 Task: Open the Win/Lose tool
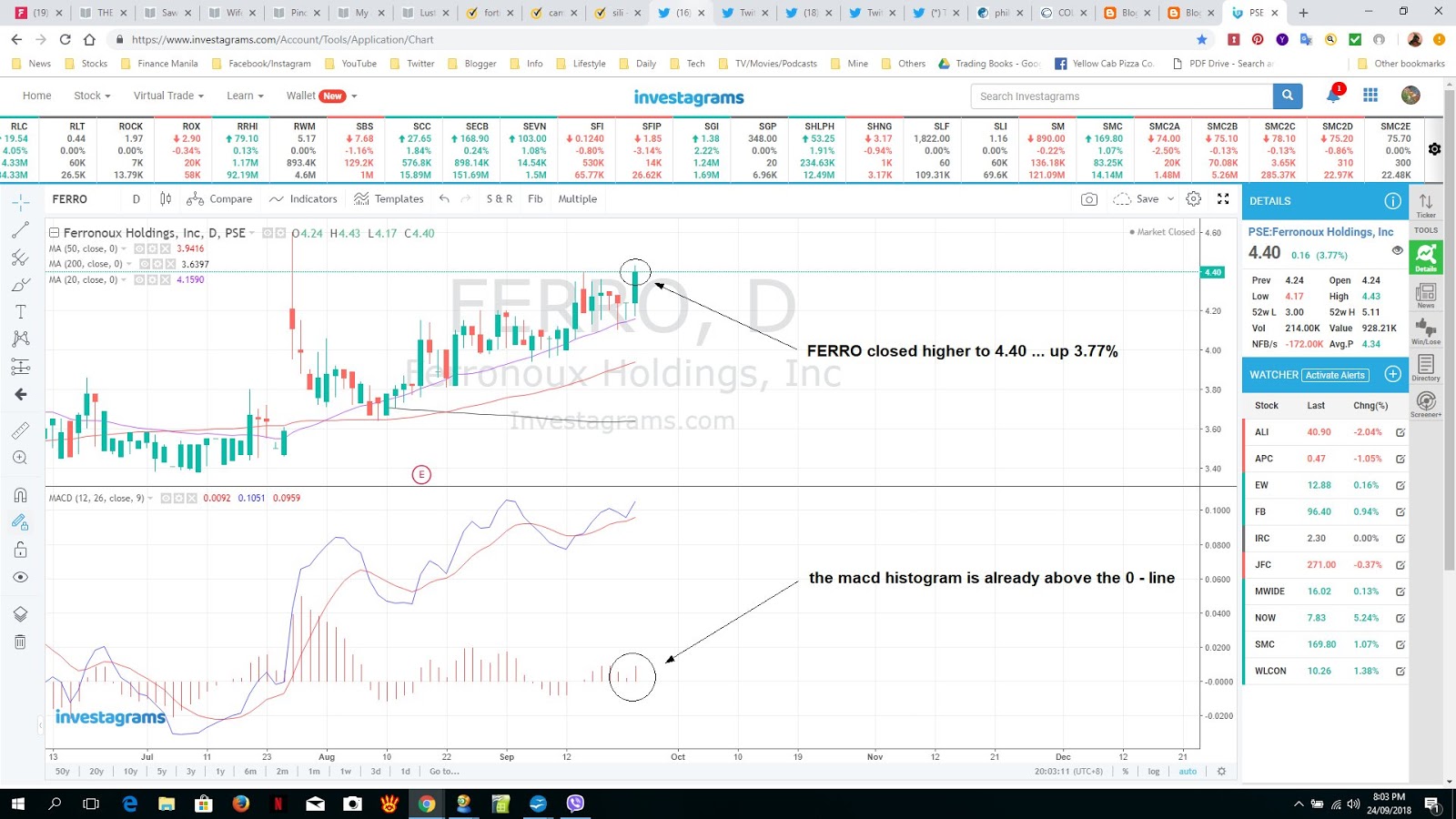(x=1426, y=331)
